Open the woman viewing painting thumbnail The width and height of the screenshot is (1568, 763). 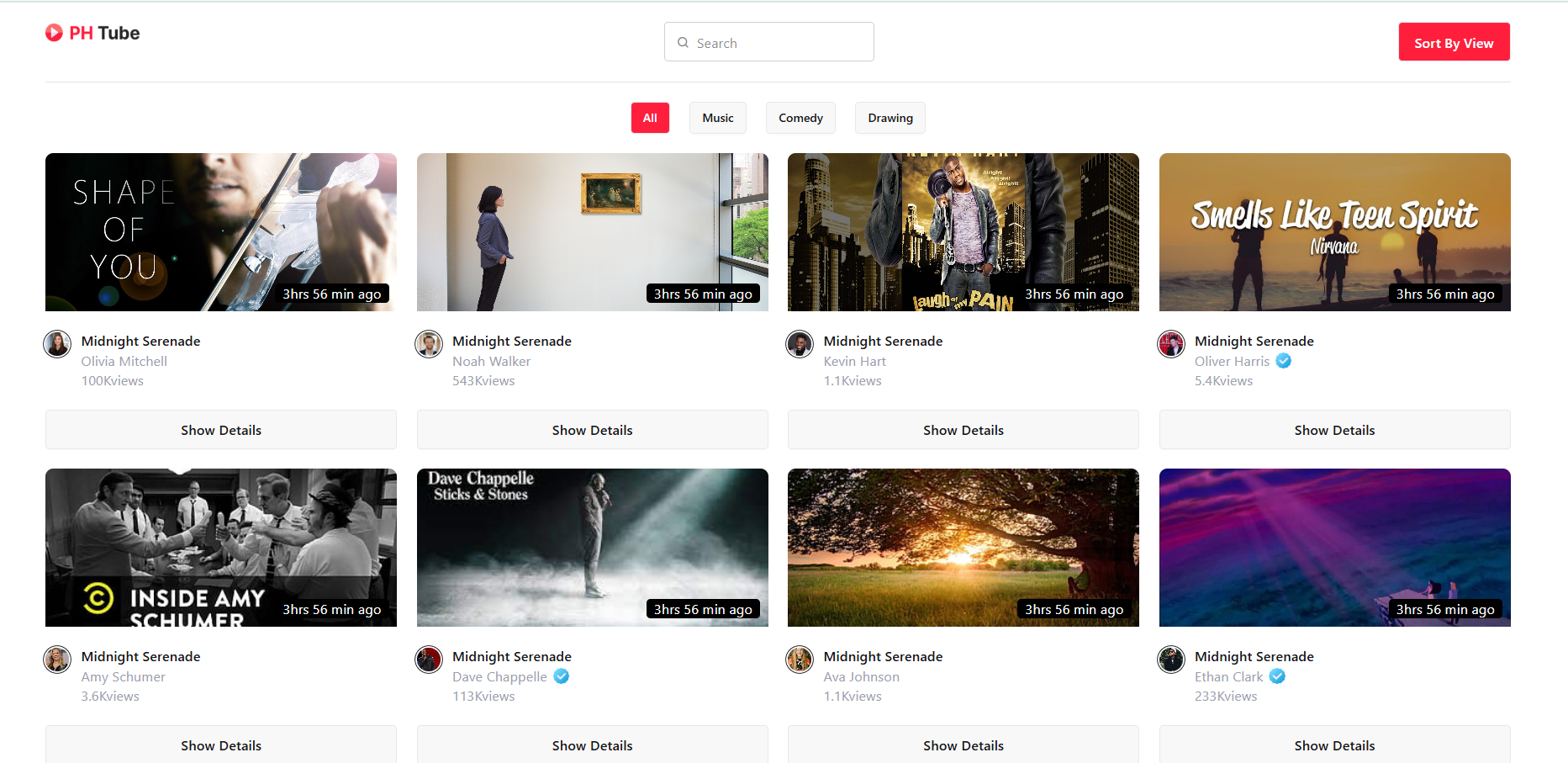(x=593, y=232)
